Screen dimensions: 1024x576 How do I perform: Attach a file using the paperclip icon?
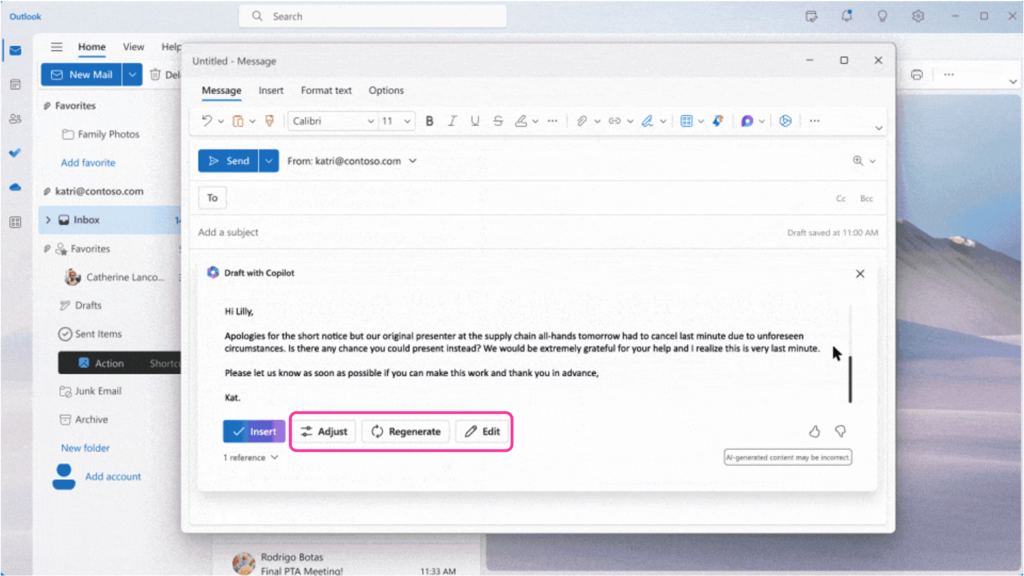point(583,120)
